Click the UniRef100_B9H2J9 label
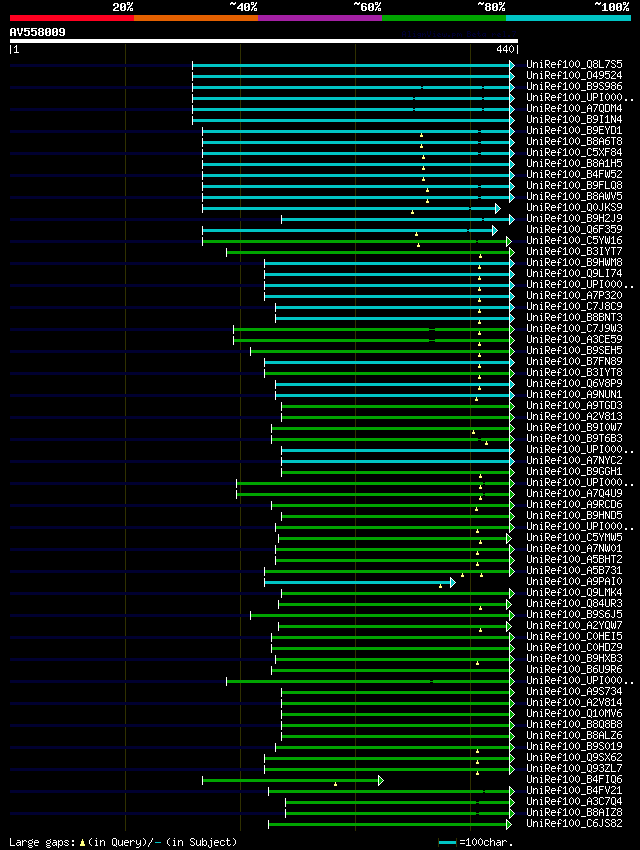This screenshot has height=850, width=640. click(x=574, y=218)
